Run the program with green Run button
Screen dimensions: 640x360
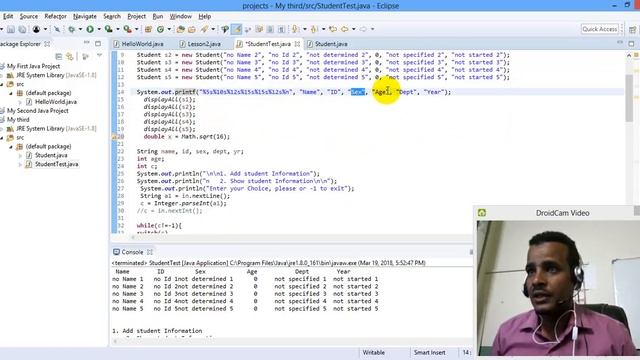(90, 29)
